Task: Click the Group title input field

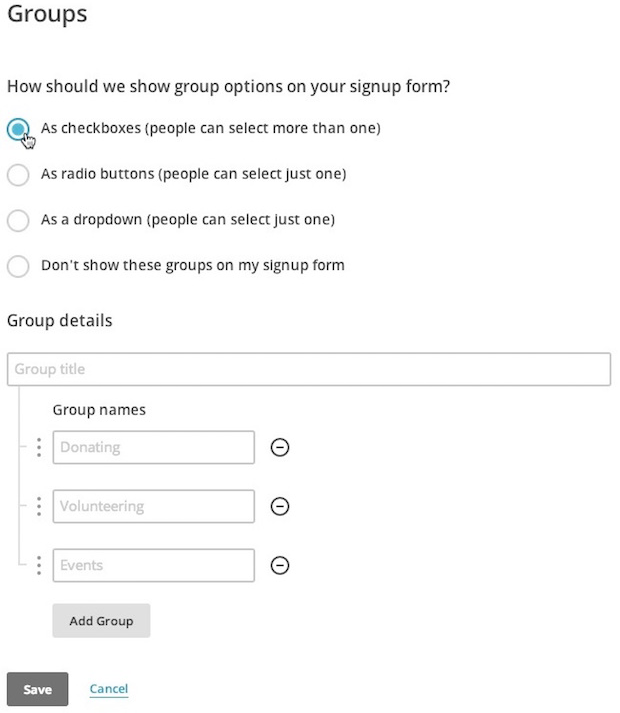Action: pyautogui.click(x=309, y=369)
